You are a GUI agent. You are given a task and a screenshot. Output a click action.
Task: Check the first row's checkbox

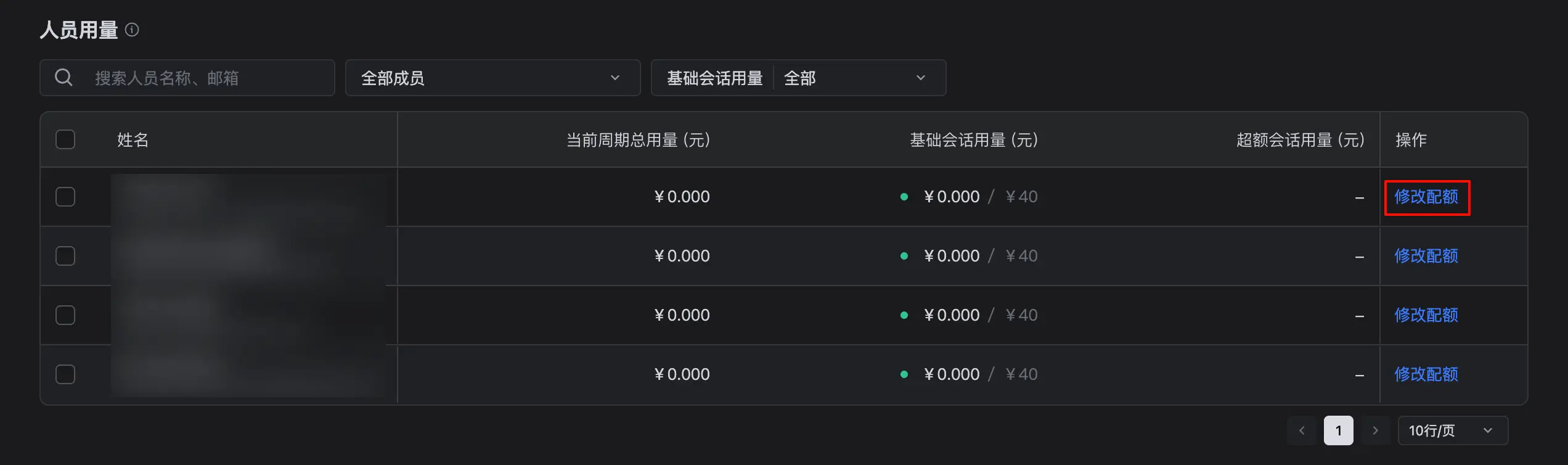[x=65, y=197]
